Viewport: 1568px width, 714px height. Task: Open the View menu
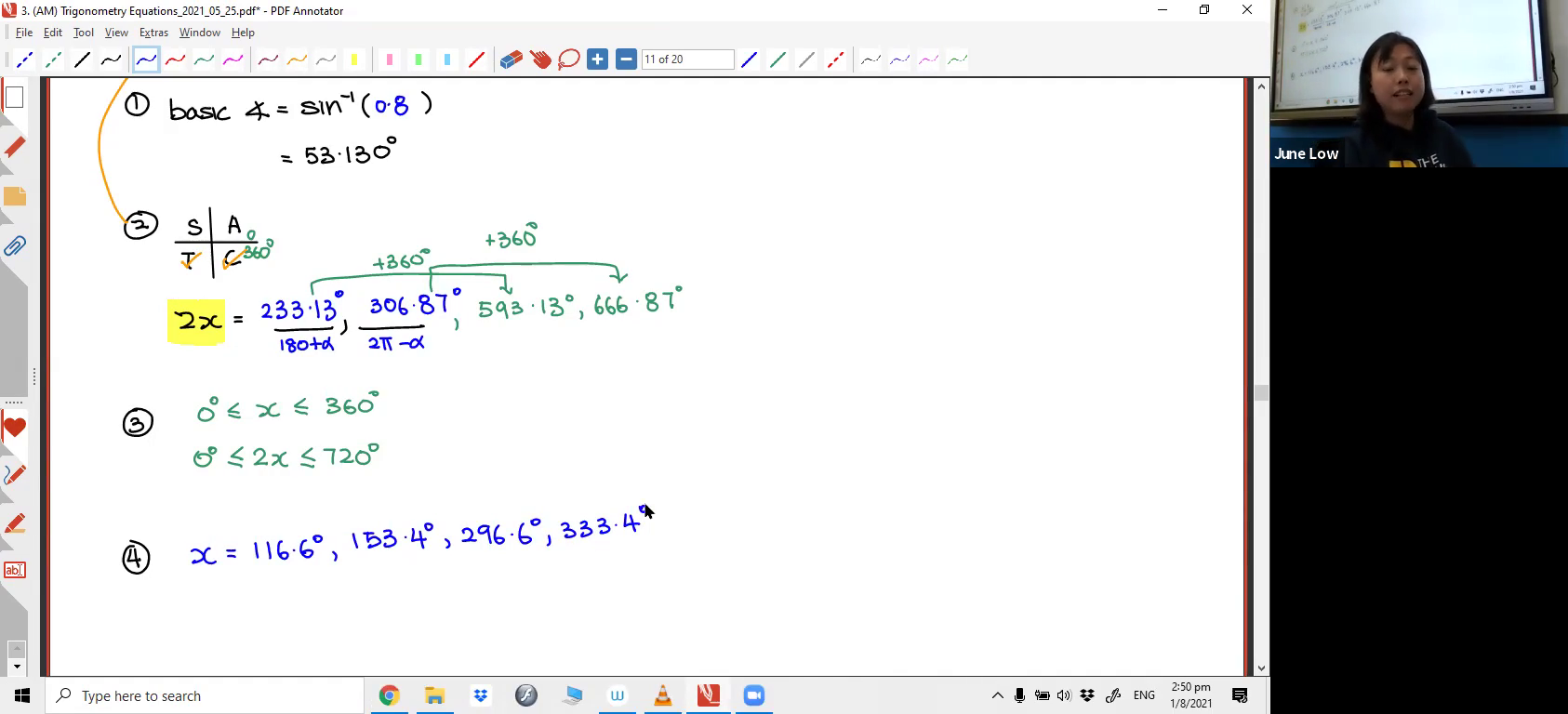coord(116,33)
